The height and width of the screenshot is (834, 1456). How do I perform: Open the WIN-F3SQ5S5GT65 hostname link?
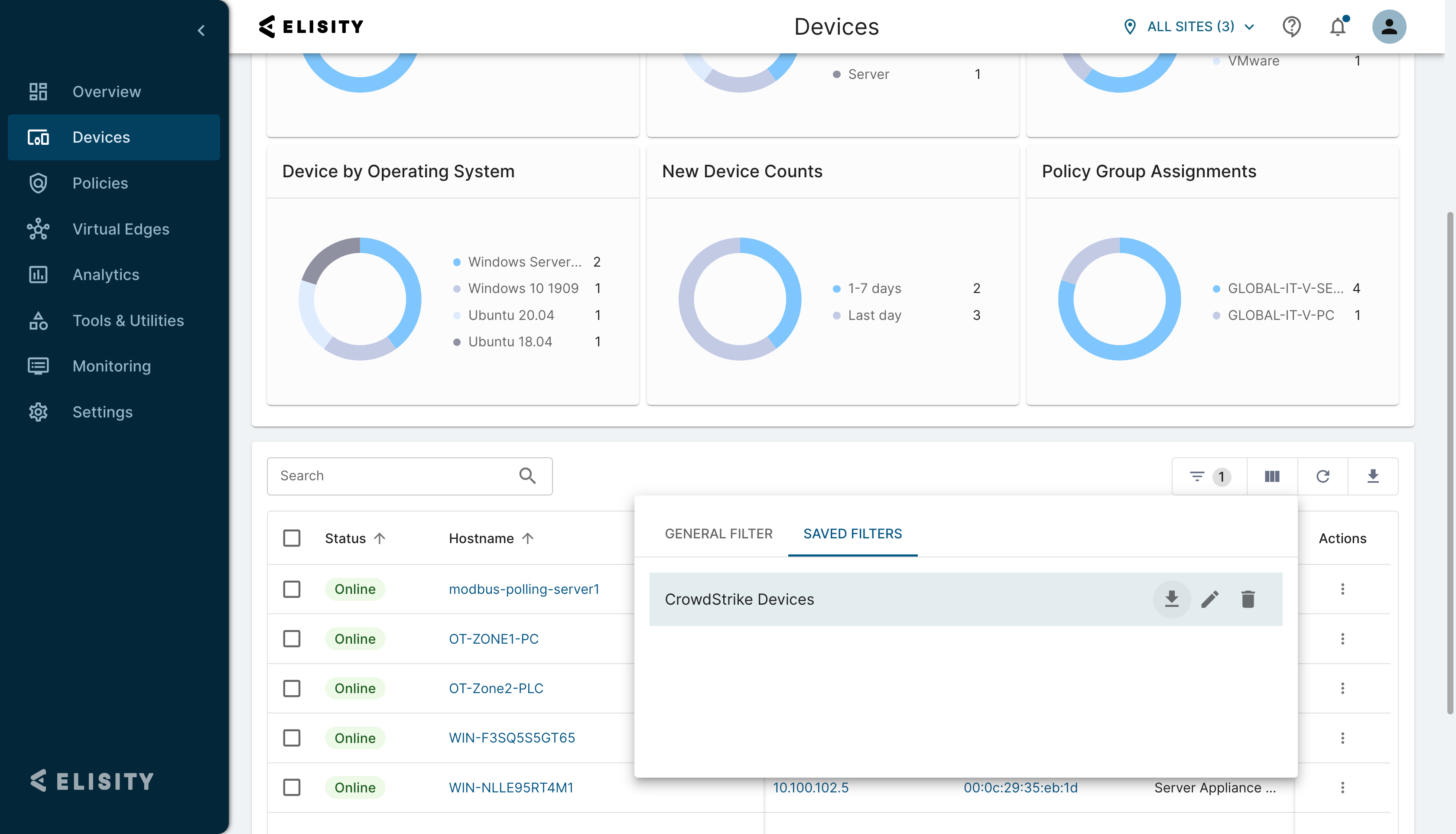[511, 738]
